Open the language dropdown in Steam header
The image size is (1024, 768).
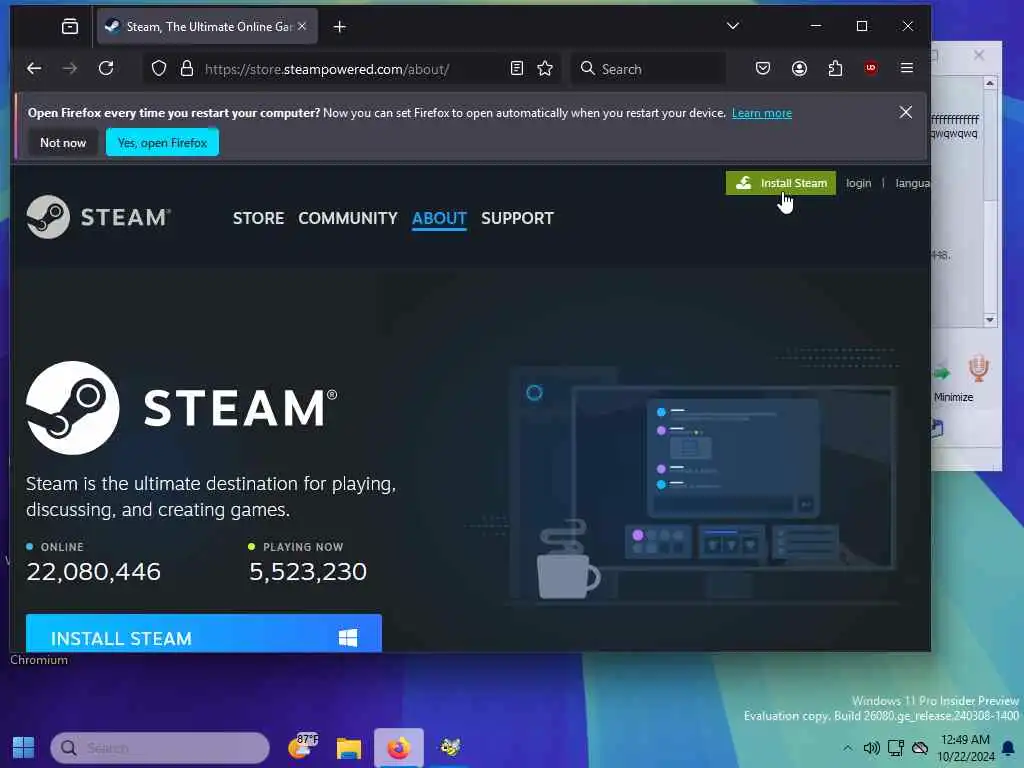(x=912, y=184)
